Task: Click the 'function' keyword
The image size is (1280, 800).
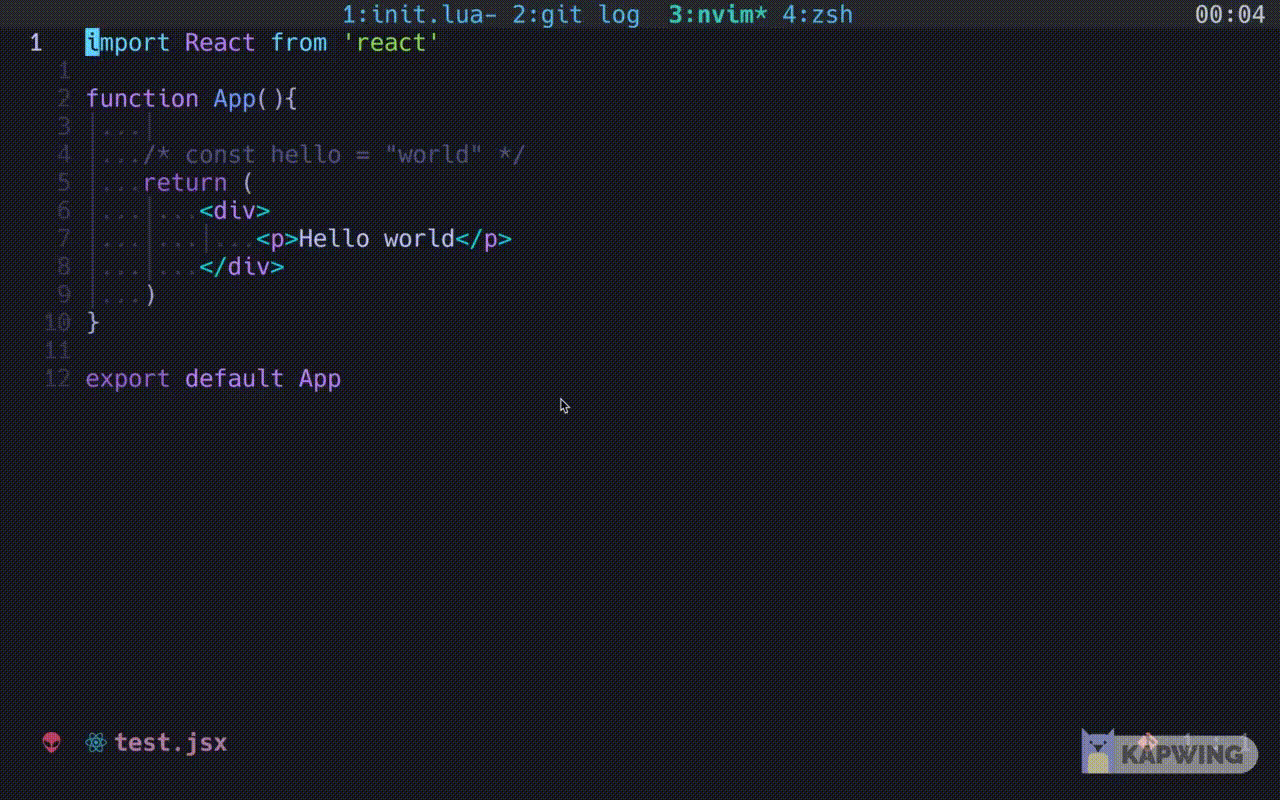Action: (x=142, y=99)
